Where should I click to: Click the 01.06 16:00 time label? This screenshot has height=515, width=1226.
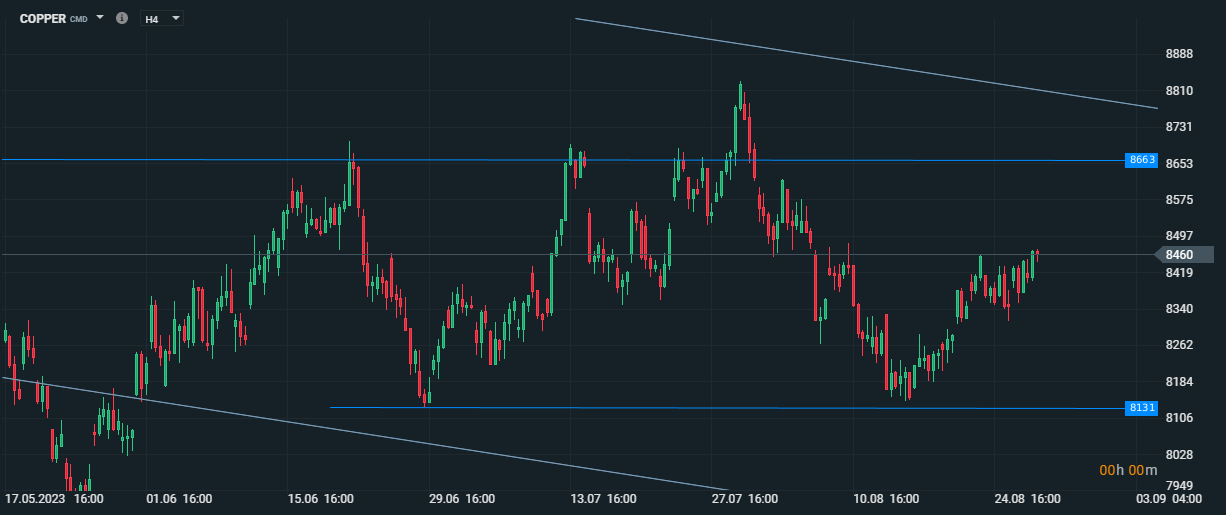tap(179, 498)
